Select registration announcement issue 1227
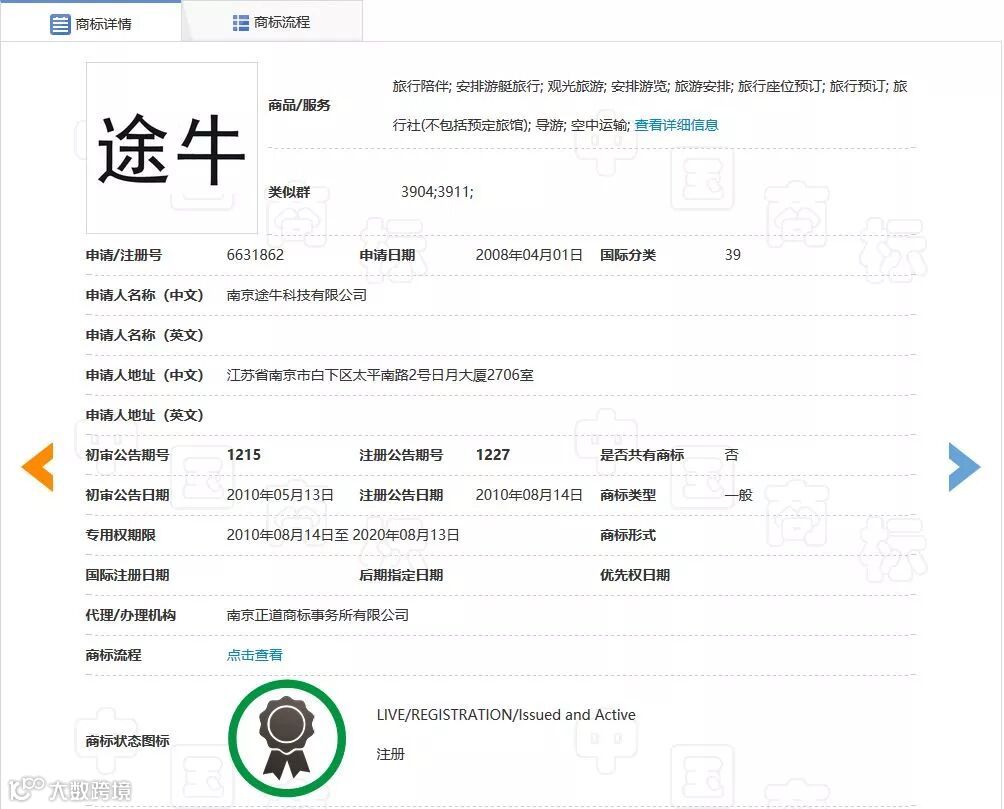Viewport: 1004px width, 809px height. [492, 455]
